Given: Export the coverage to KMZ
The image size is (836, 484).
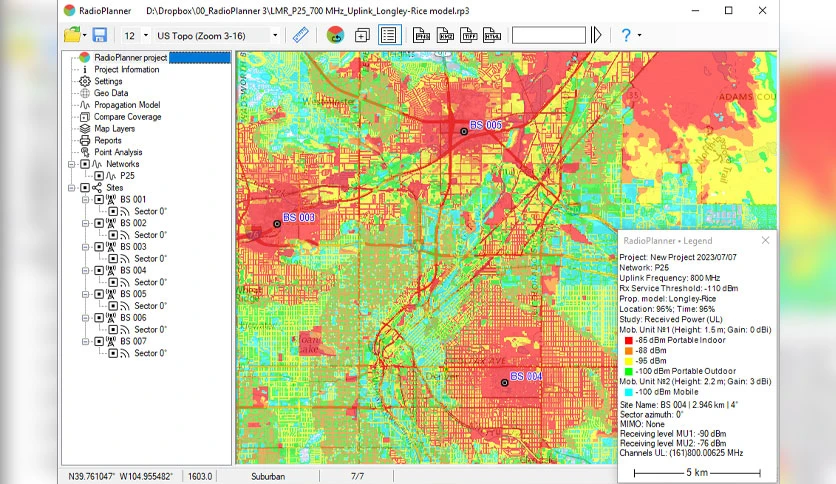Looking at the screenshot, I should click(445, 35).
